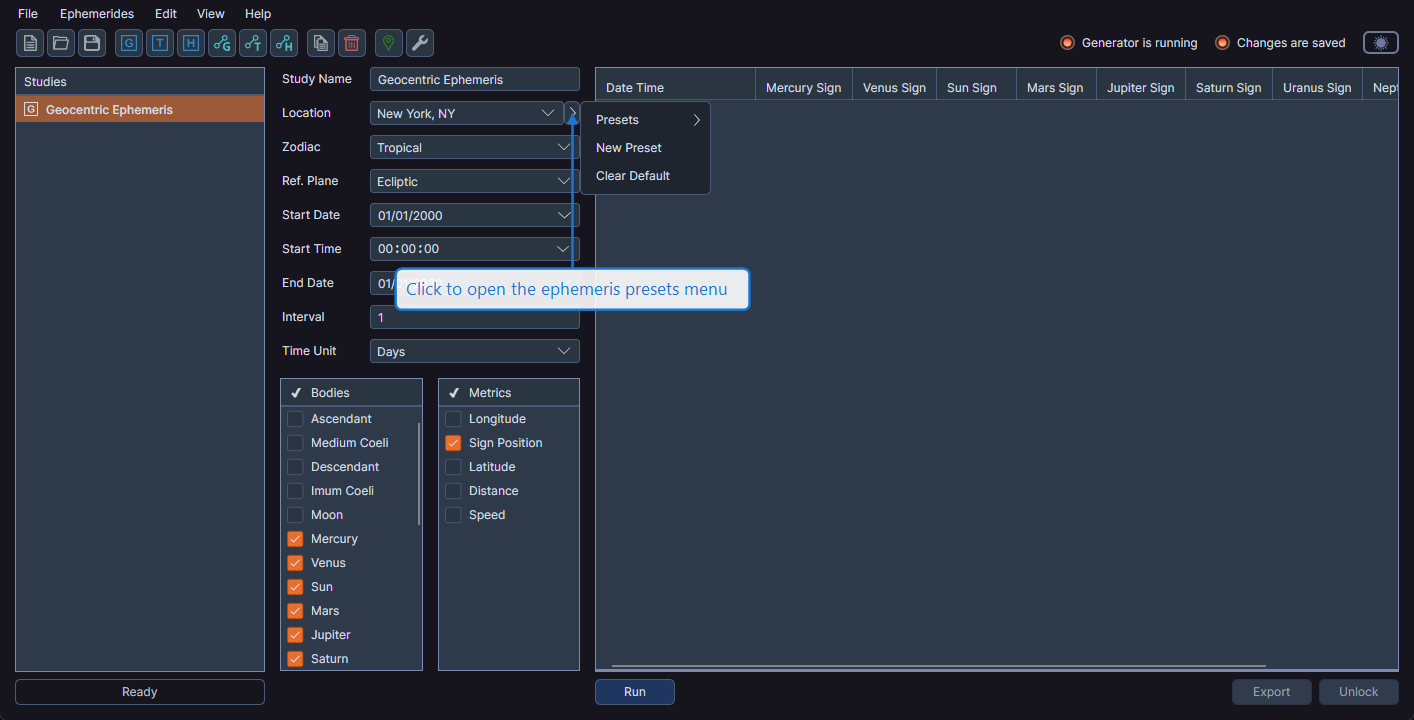This screenshot has width=1414, height=720.
Task: Enable the Moon body checkbox
Action: coord(295,514)
